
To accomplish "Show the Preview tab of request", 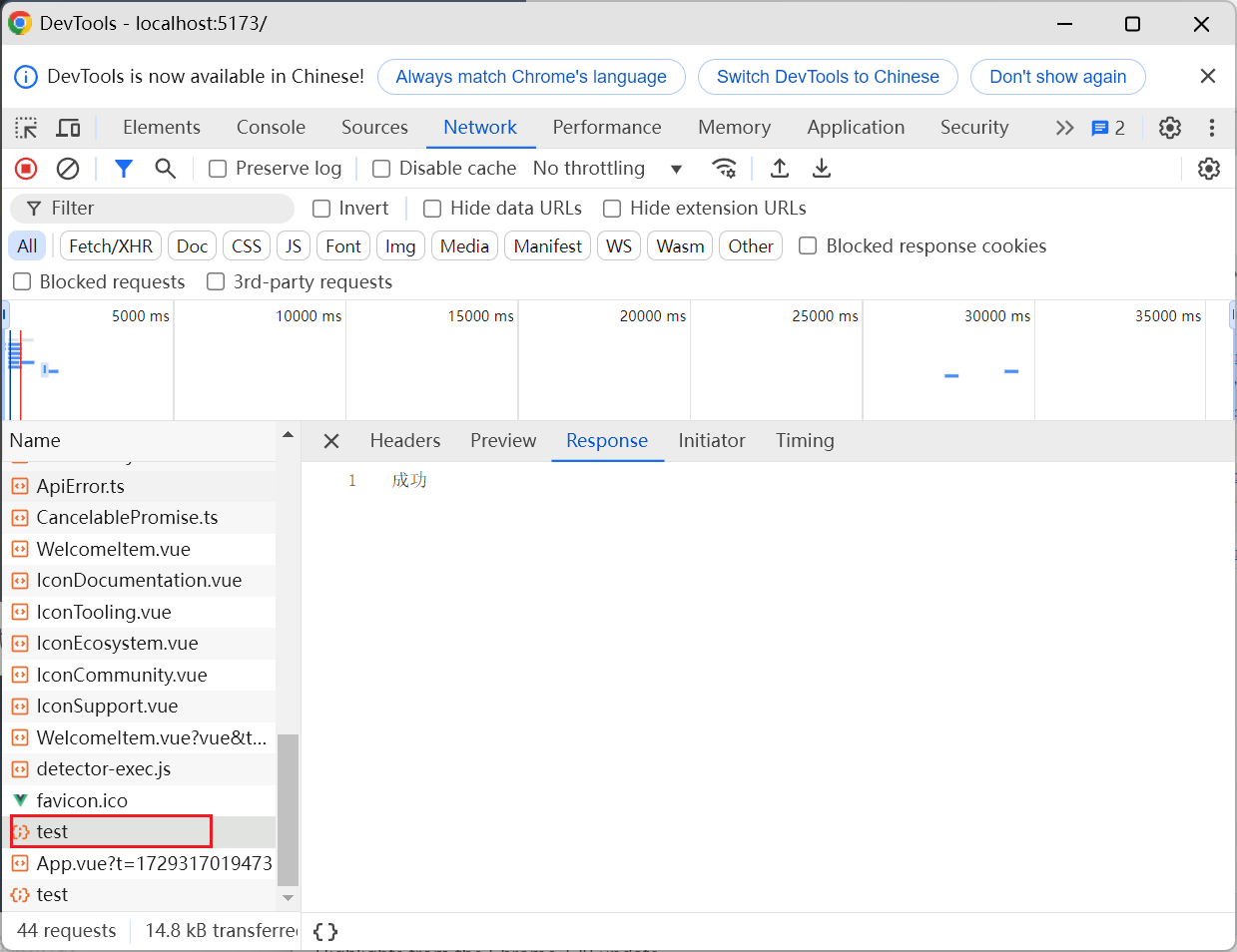I will 503,441.
